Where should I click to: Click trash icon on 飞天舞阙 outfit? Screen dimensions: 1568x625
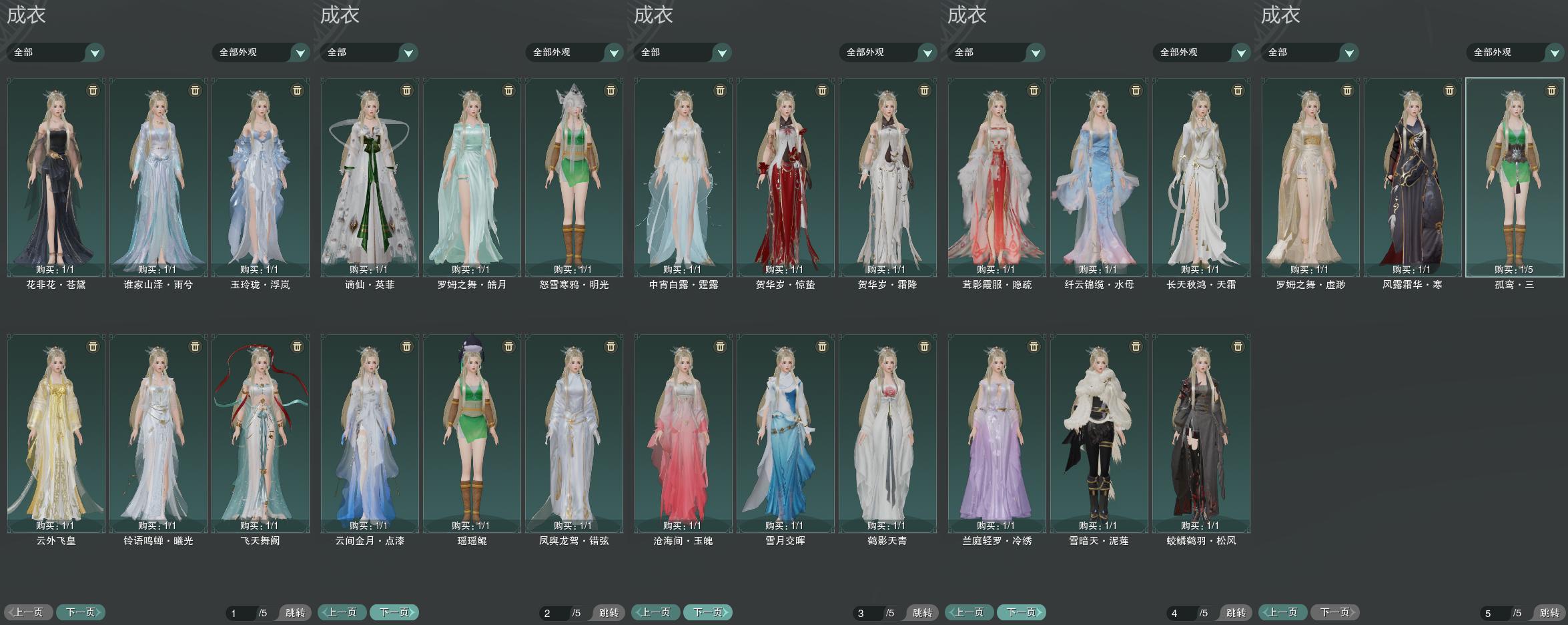point(297,346)
